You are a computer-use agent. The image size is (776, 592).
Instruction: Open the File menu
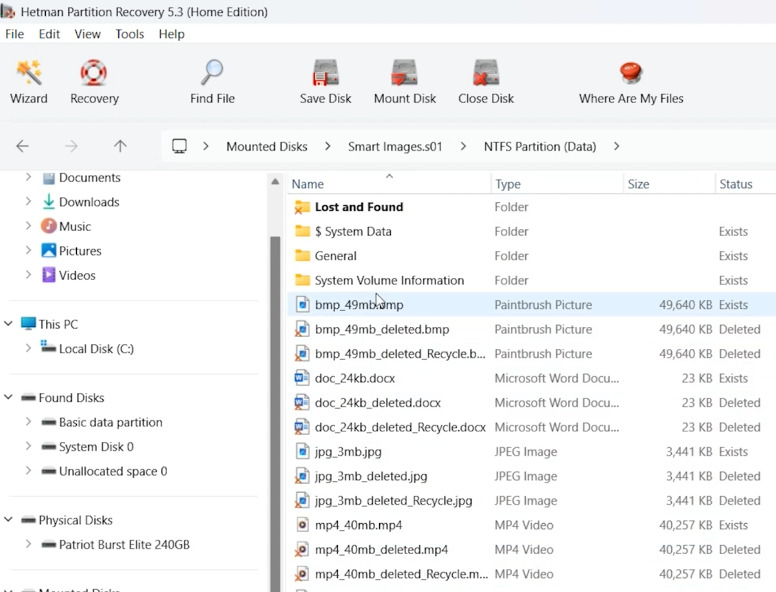pos(14,34)
